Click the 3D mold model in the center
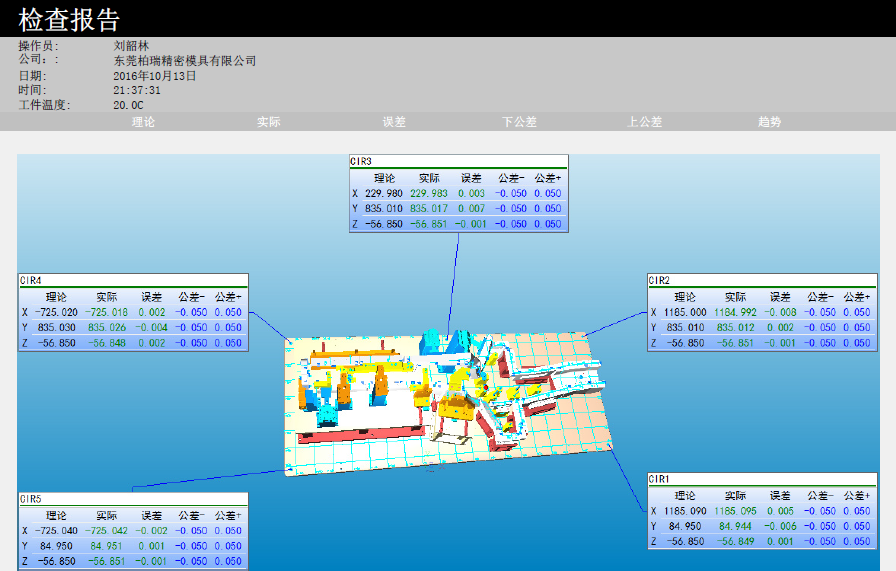This screenshot has width=896, height=571. coord(450,400)
